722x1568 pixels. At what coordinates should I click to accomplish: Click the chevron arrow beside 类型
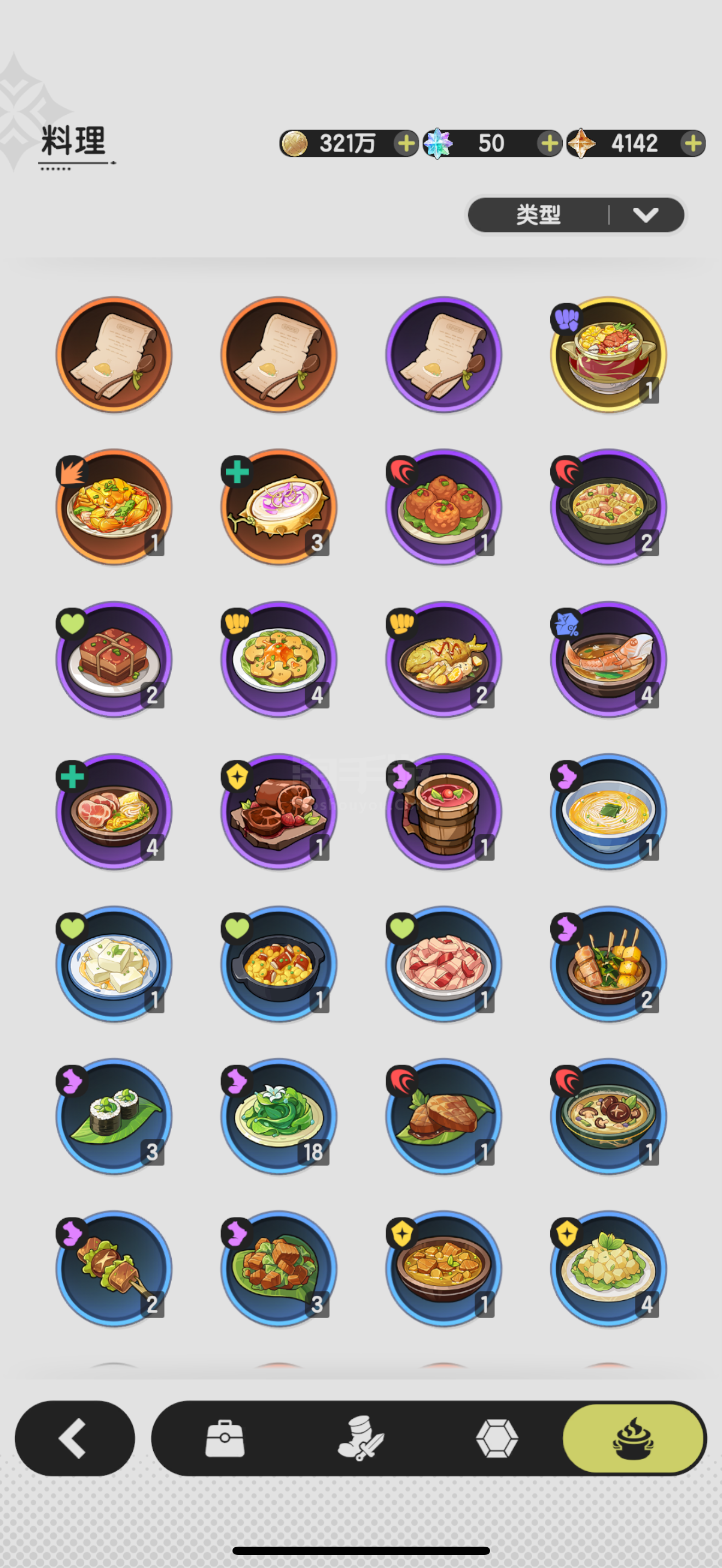(x=645, y=215)
